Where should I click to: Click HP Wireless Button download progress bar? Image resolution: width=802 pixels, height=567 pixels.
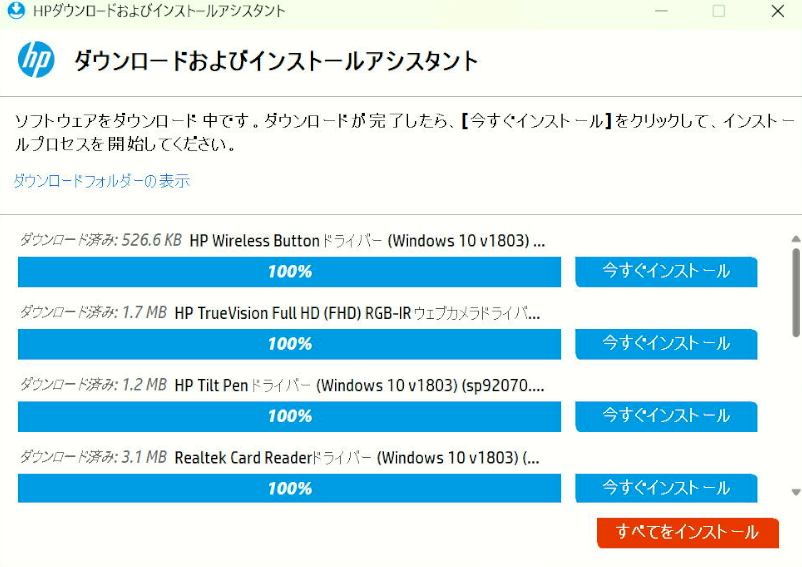[x=289, y=271]
